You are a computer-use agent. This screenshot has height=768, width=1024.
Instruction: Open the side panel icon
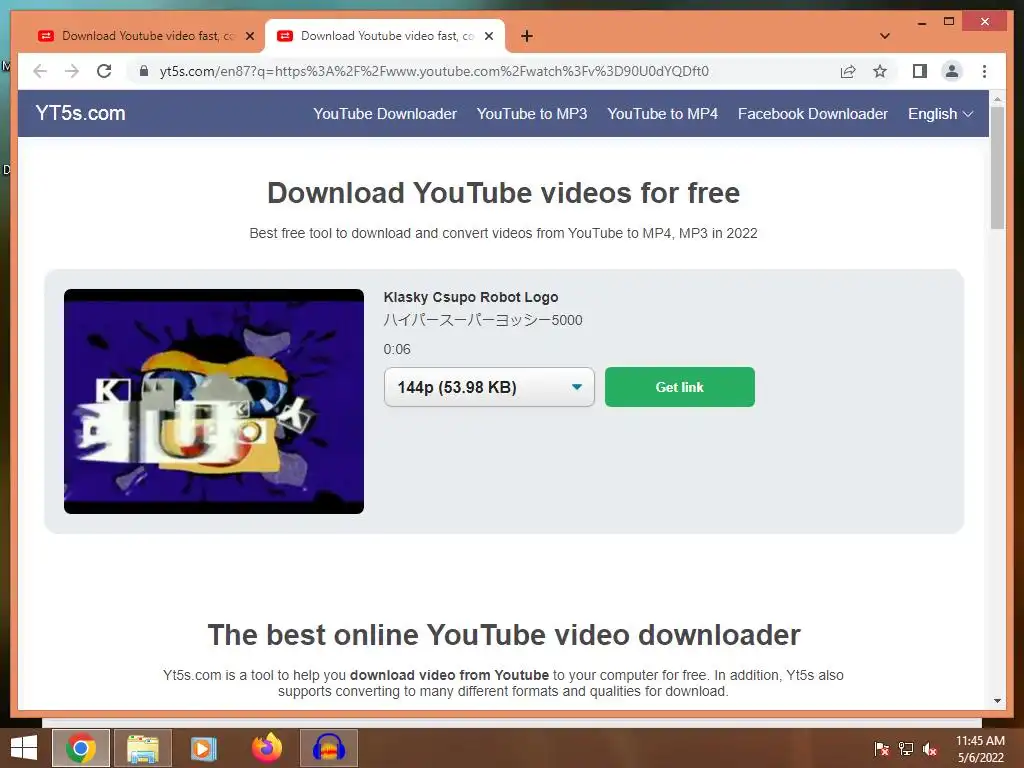pyautogui.click(x=920, y=71)
